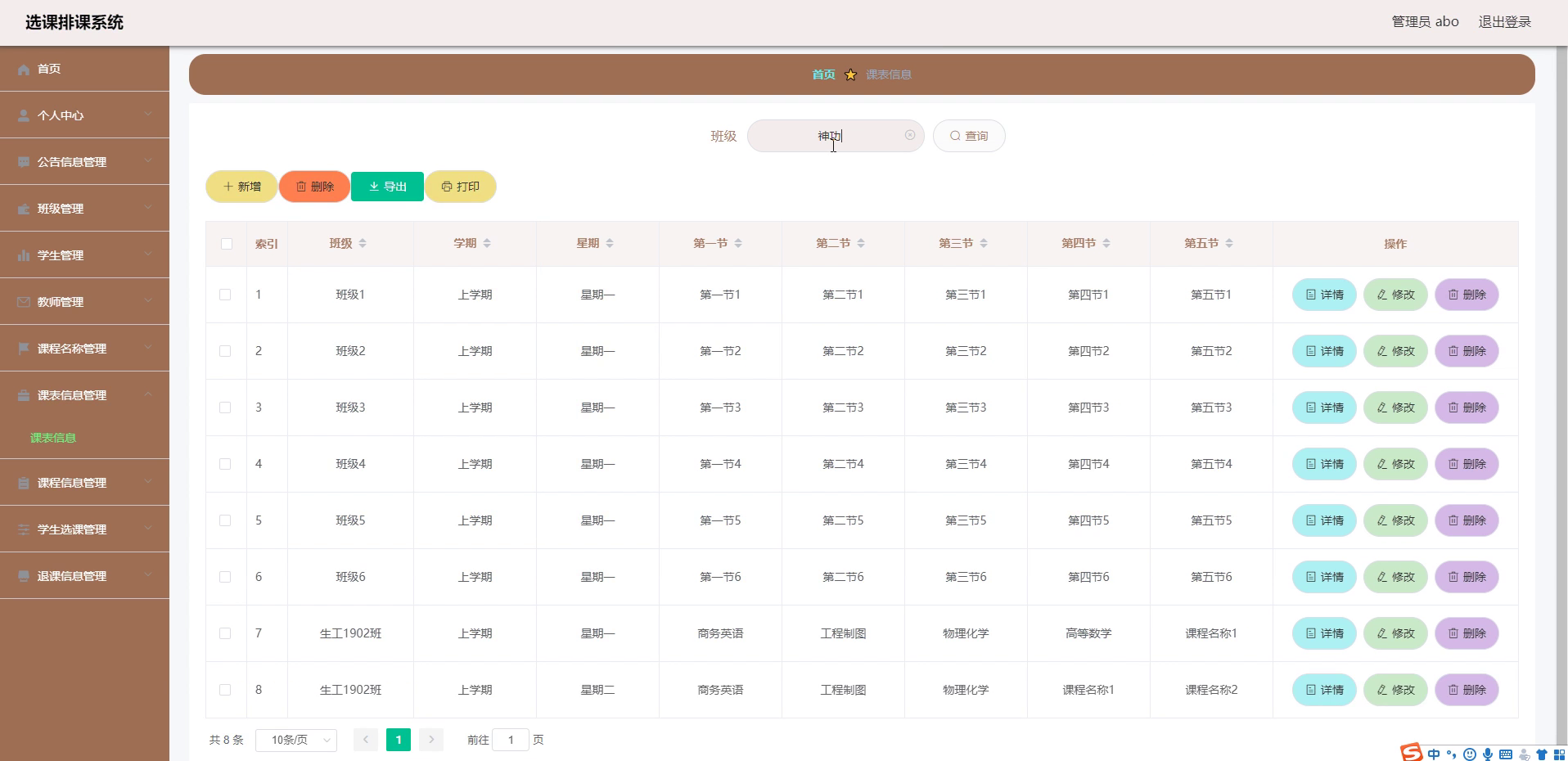
Task: Check the checkbox for row 班级5
Action: point(225,520)
